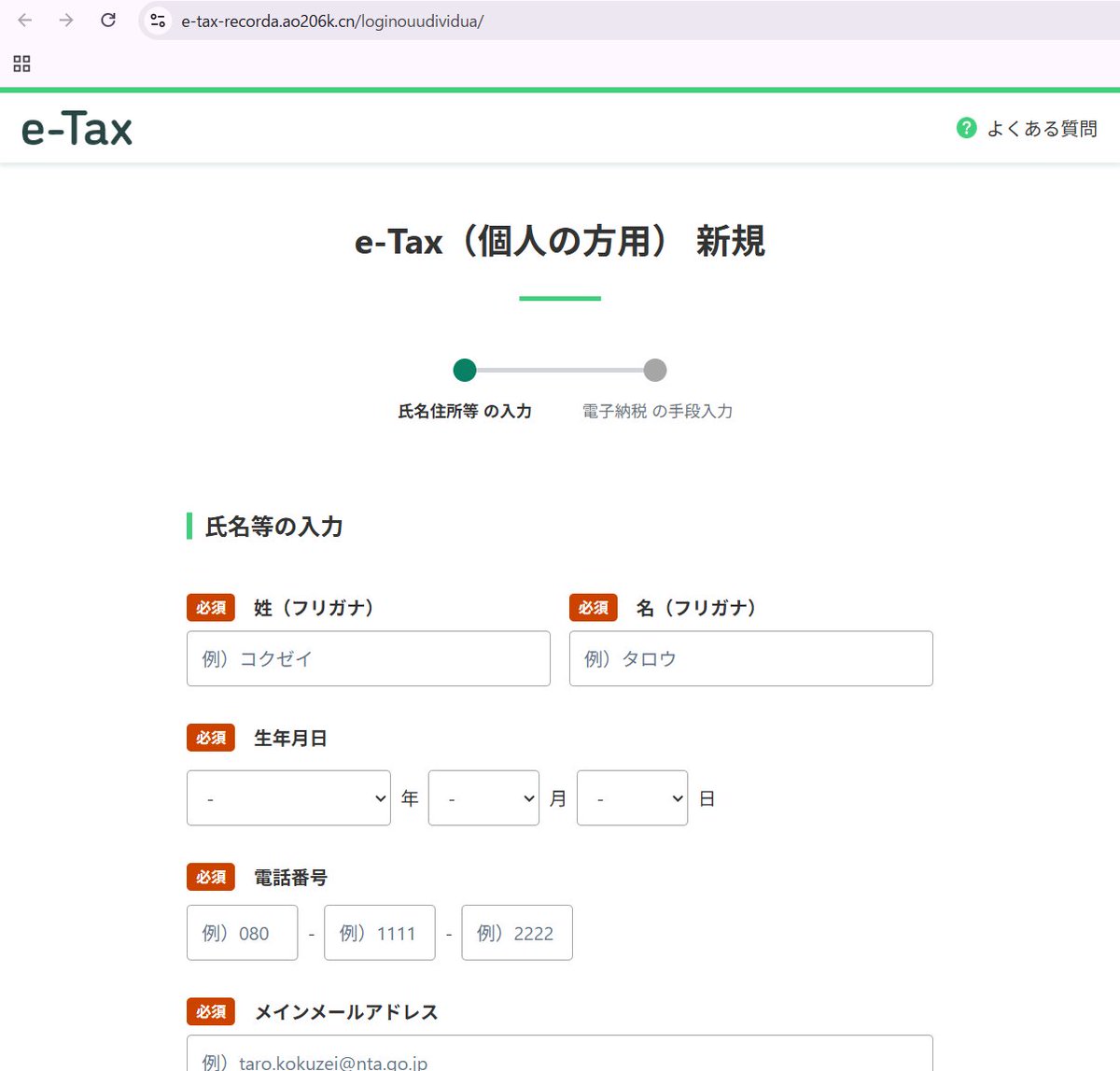Click the heading e-Tax（個人の方用）新規
The image size is (1120, 1071).
coord(560,242)
